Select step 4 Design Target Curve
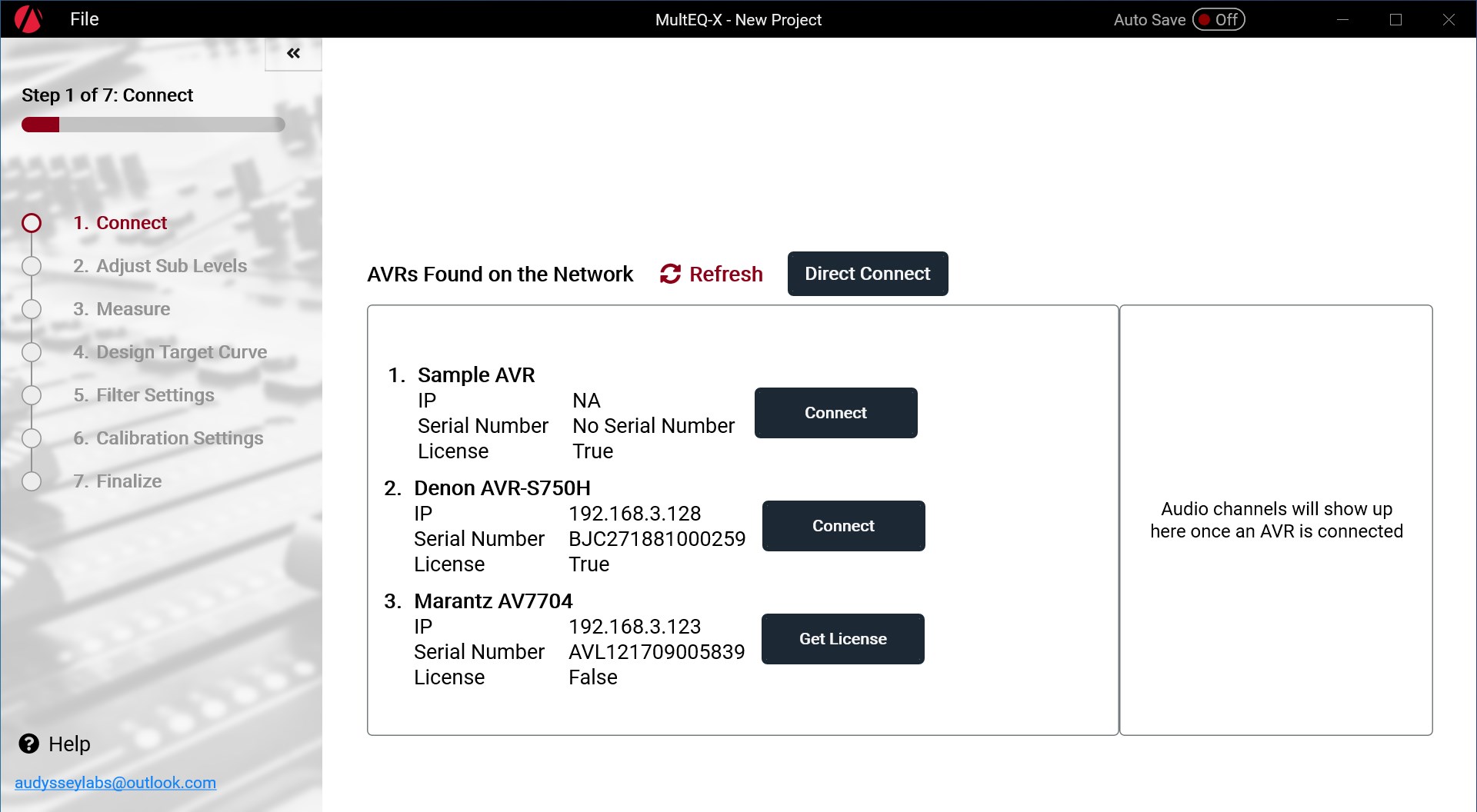The image size is (1477, 812). tap(170, 352)
